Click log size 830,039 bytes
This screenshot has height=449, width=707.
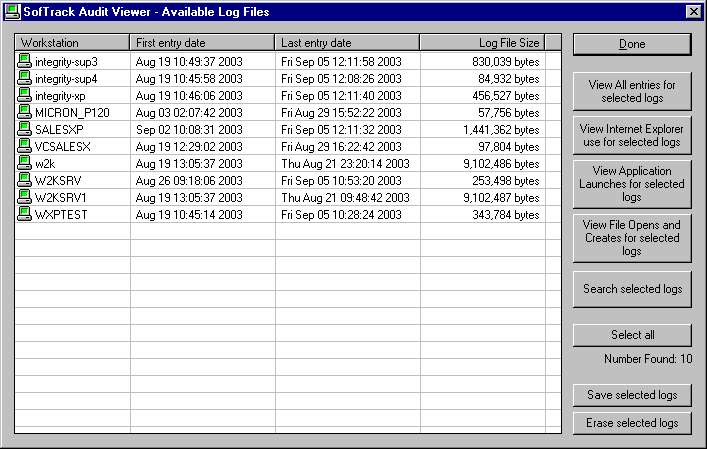coord(505,62)
